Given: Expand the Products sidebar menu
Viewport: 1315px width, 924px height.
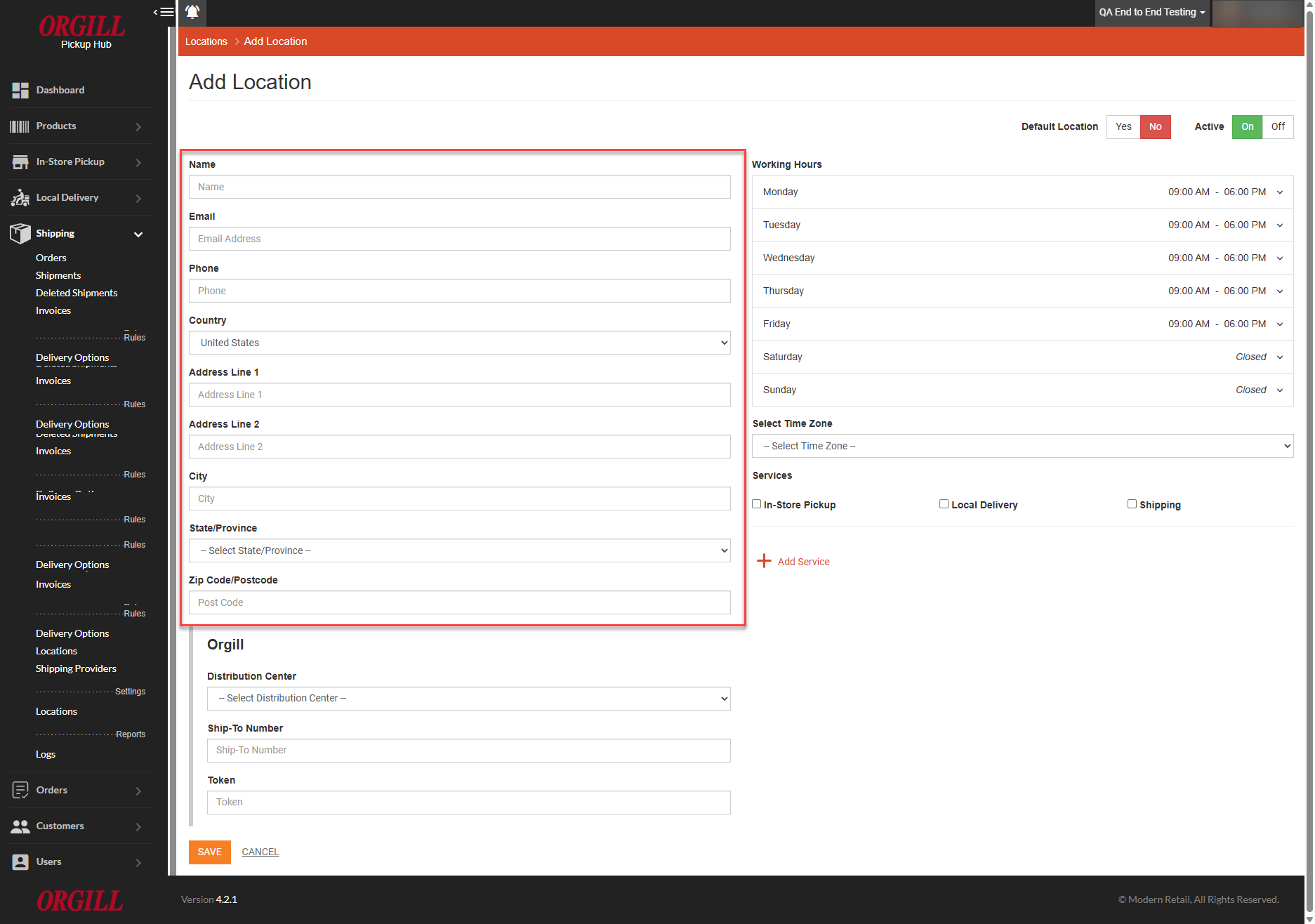Looking at the screenshot, I should tap(138, 127).
